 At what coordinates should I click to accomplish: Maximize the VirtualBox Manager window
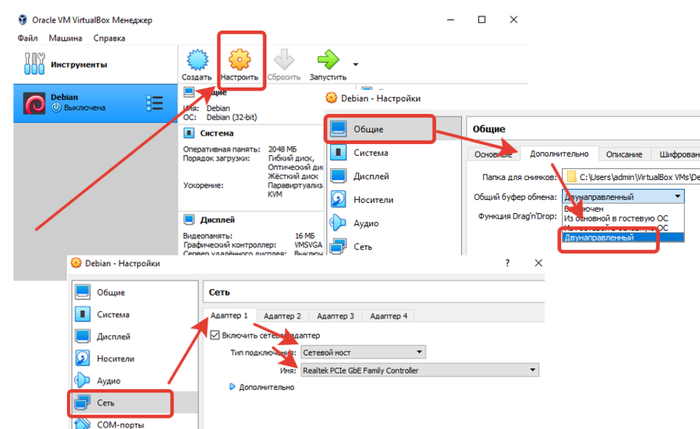(482, 20)
